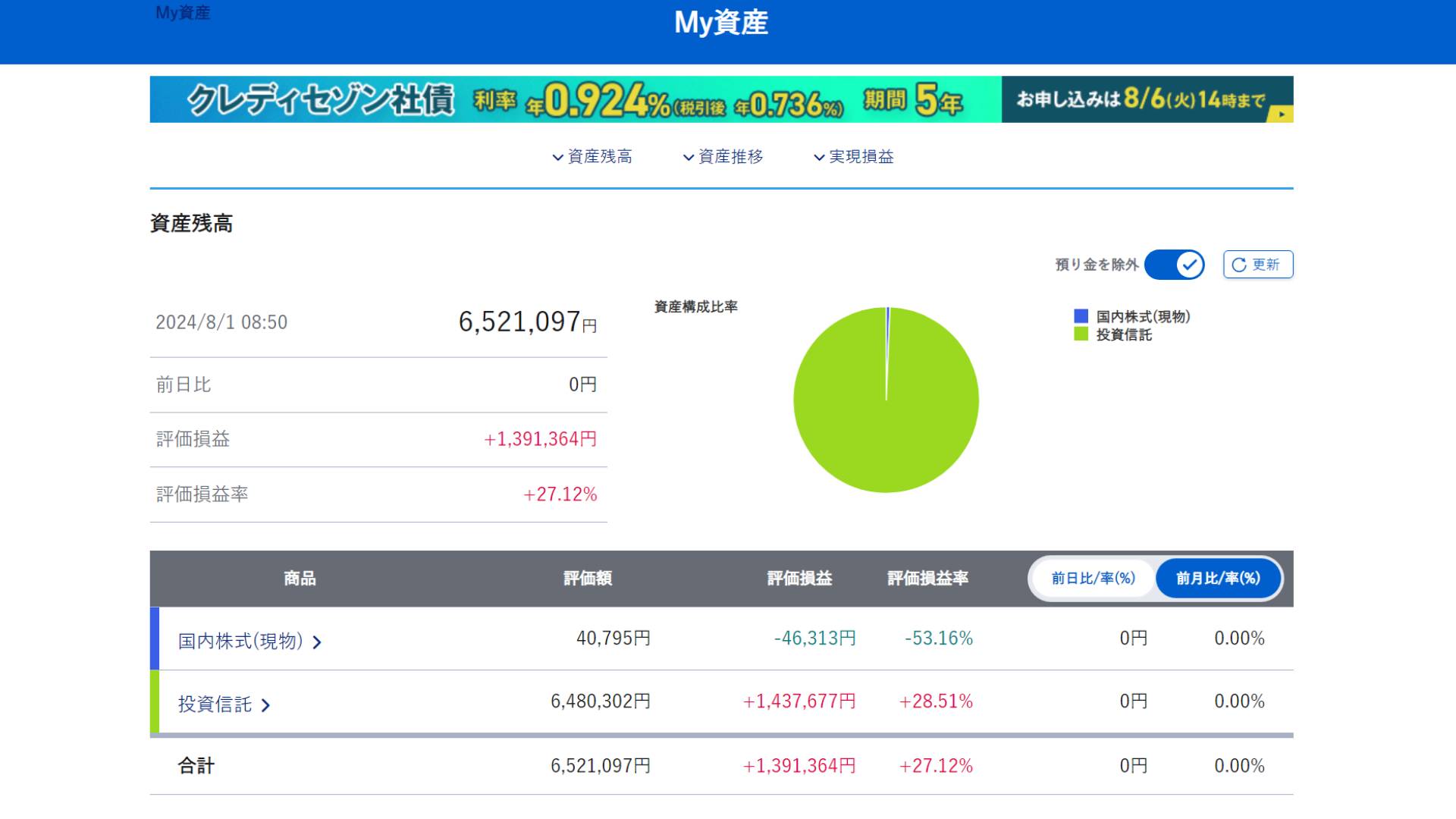Click the blue 国内株式(現物) legend swatch

click(1081, 316)
